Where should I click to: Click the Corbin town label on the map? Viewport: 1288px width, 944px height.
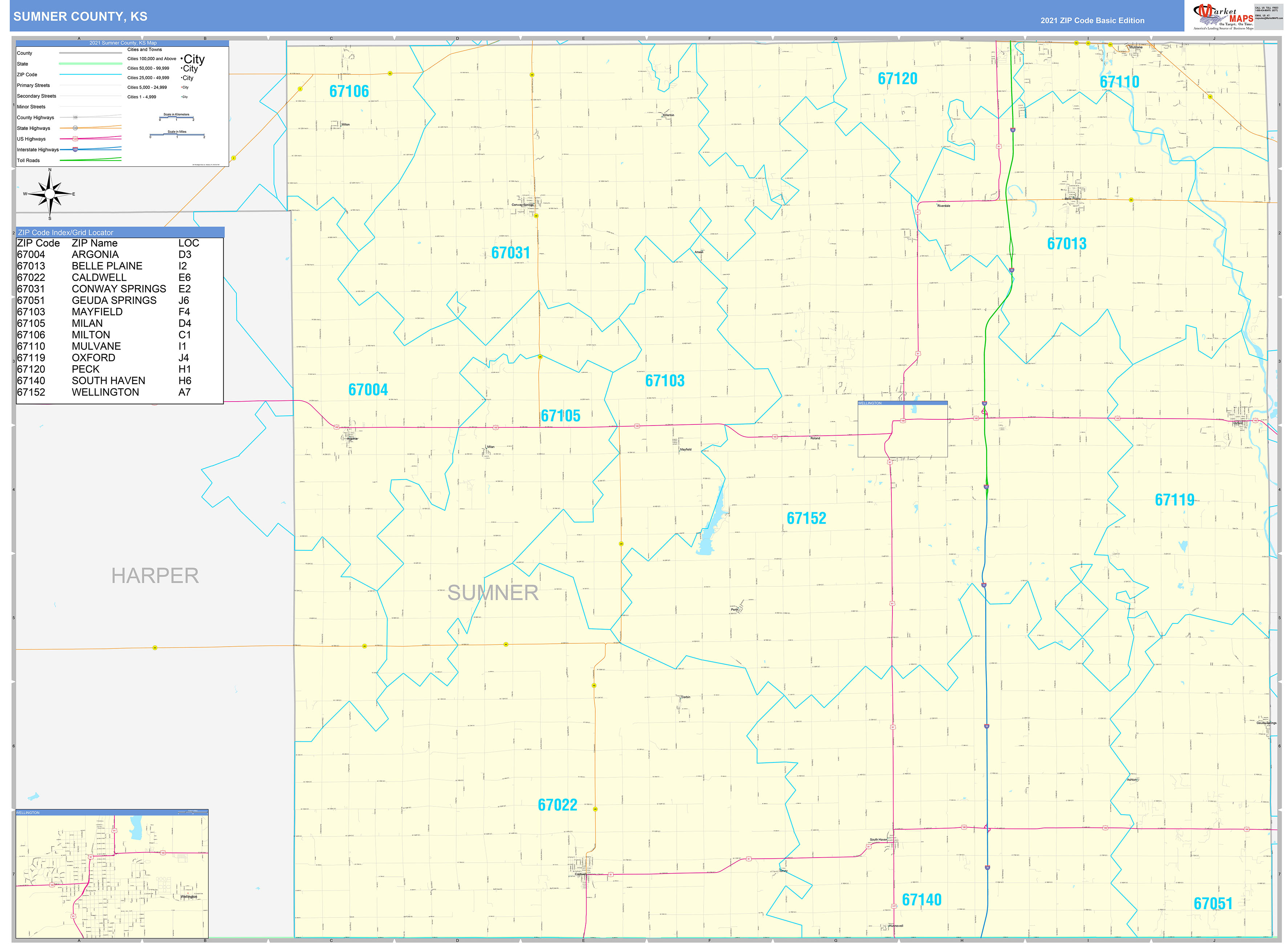(x=686, y=697)
